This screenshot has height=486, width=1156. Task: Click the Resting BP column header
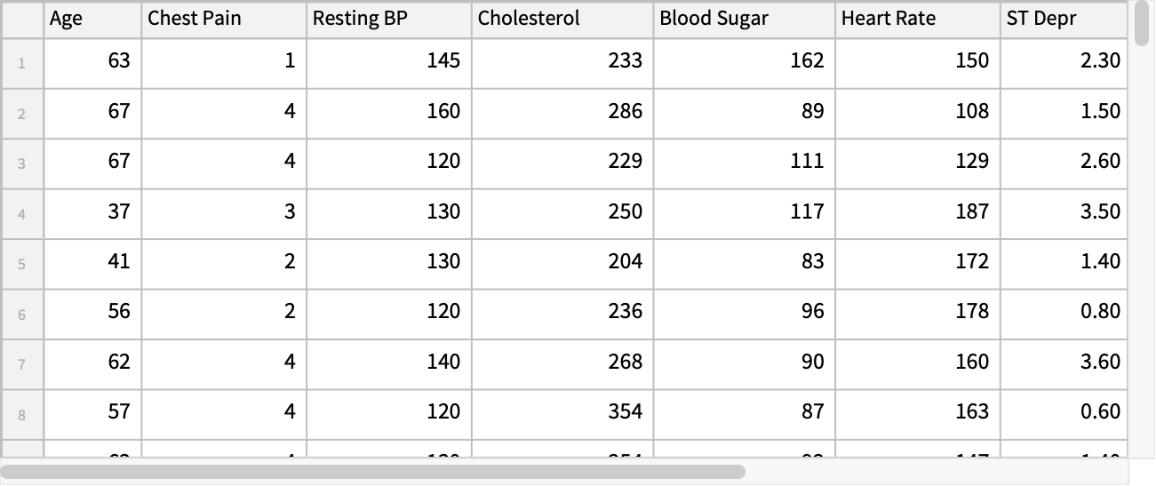point(389,19)
